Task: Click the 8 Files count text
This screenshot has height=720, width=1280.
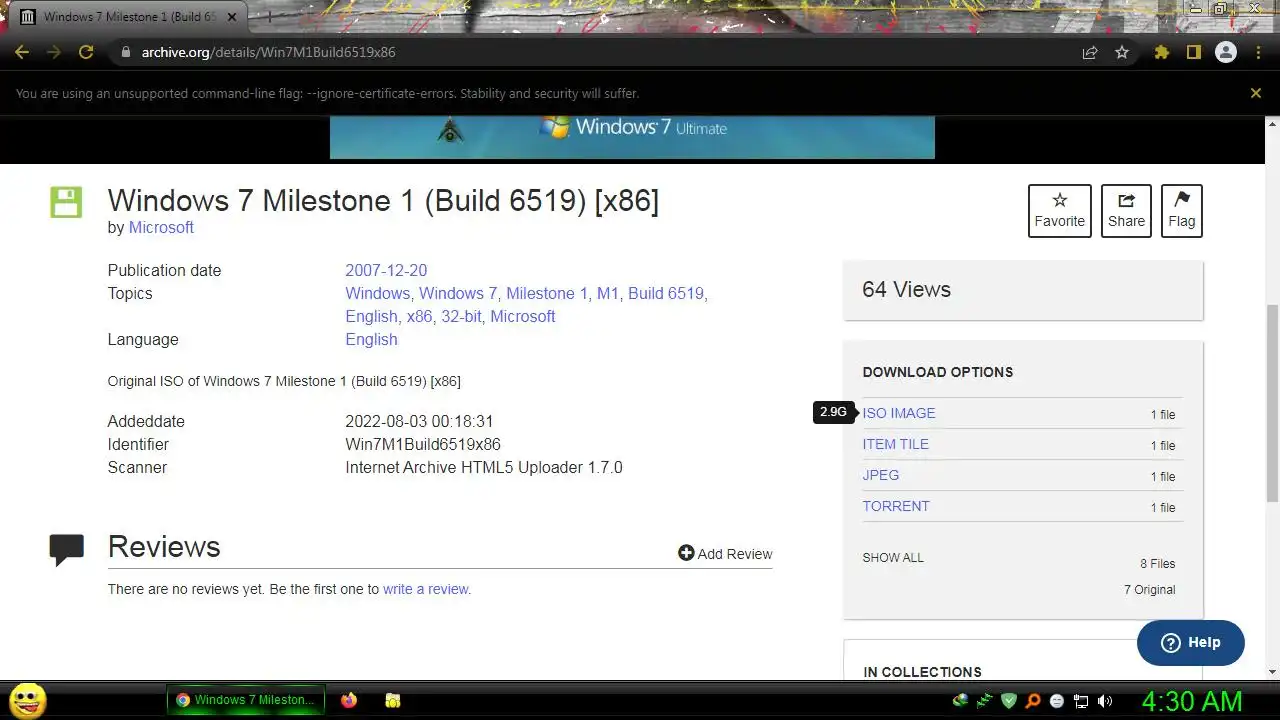Action: click(1157, 564)
